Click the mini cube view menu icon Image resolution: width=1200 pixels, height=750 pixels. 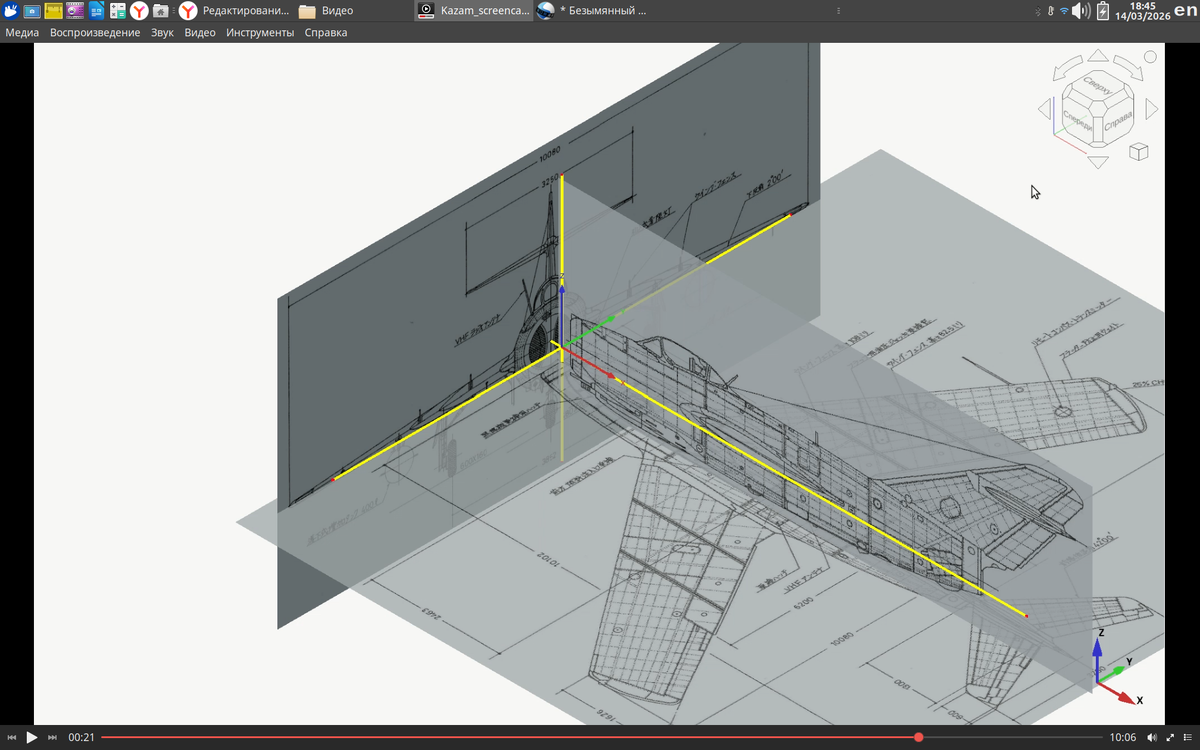[1138, 152]
